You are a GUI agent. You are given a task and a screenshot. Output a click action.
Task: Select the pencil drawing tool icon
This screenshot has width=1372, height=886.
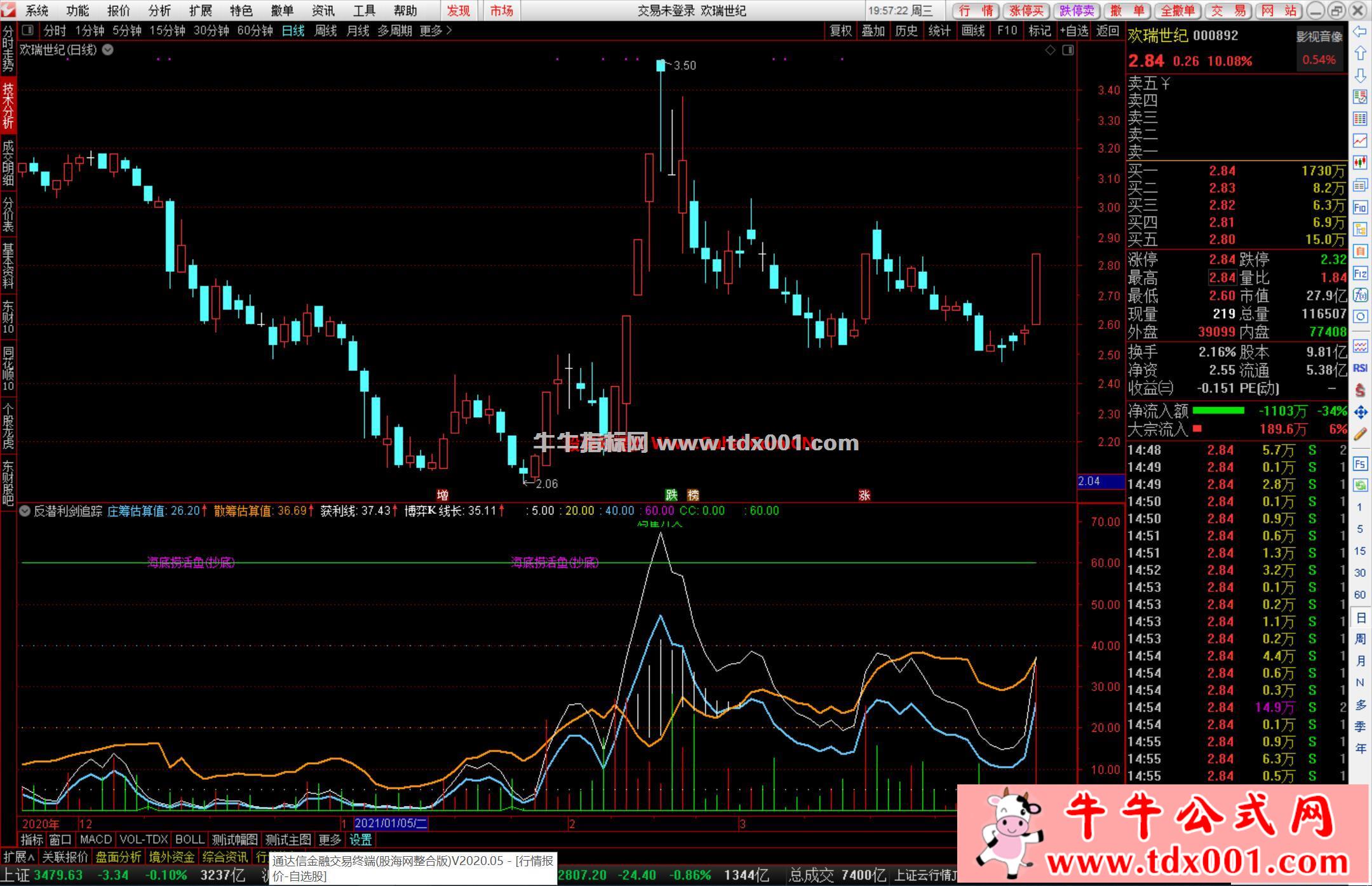pyautogui.click(x=1360, y=434)
